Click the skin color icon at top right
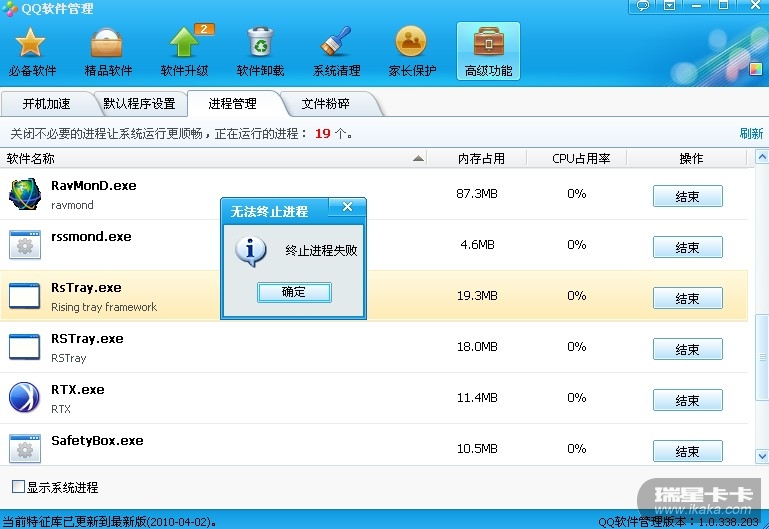The image size is (769, 529). tap(756, 69)
